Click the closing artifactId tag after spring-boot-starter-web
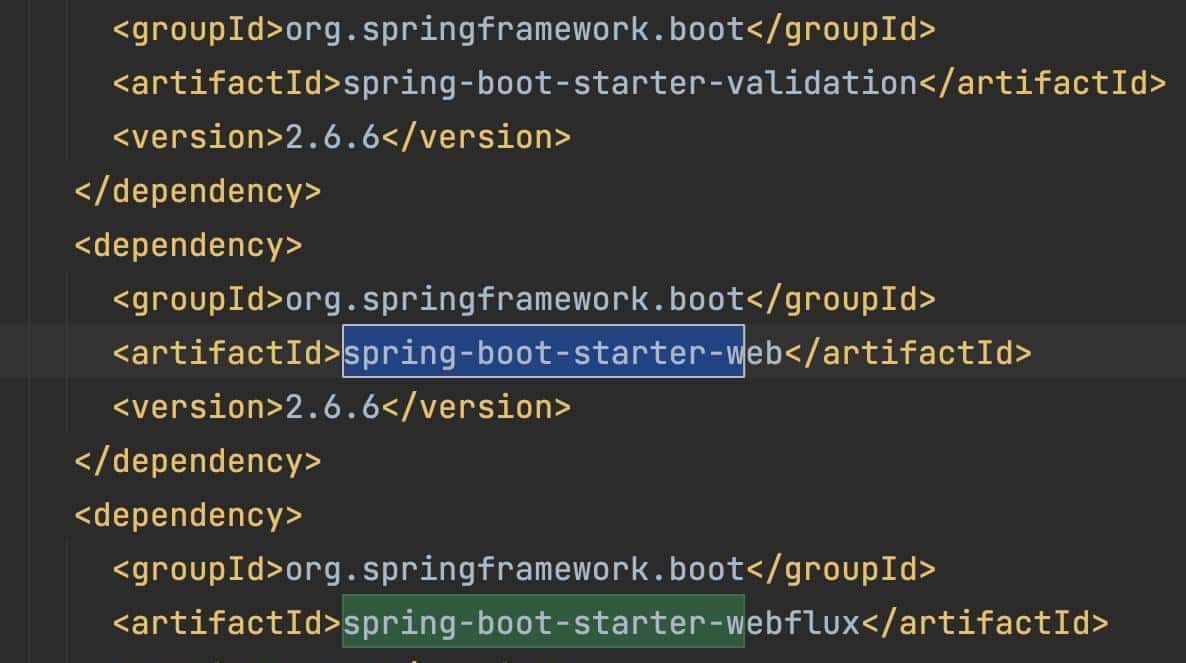Screen dimensions: 1186x663 [x=907, y=352]
